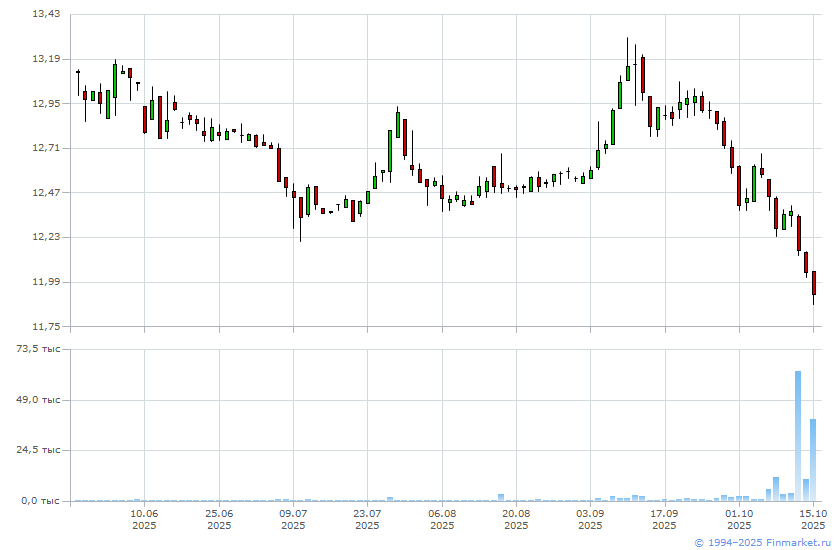Screen dimensions: 840x550
Task: Click the 11,75 price axis label
Action: pyautogui.click(x=46, y=327)
